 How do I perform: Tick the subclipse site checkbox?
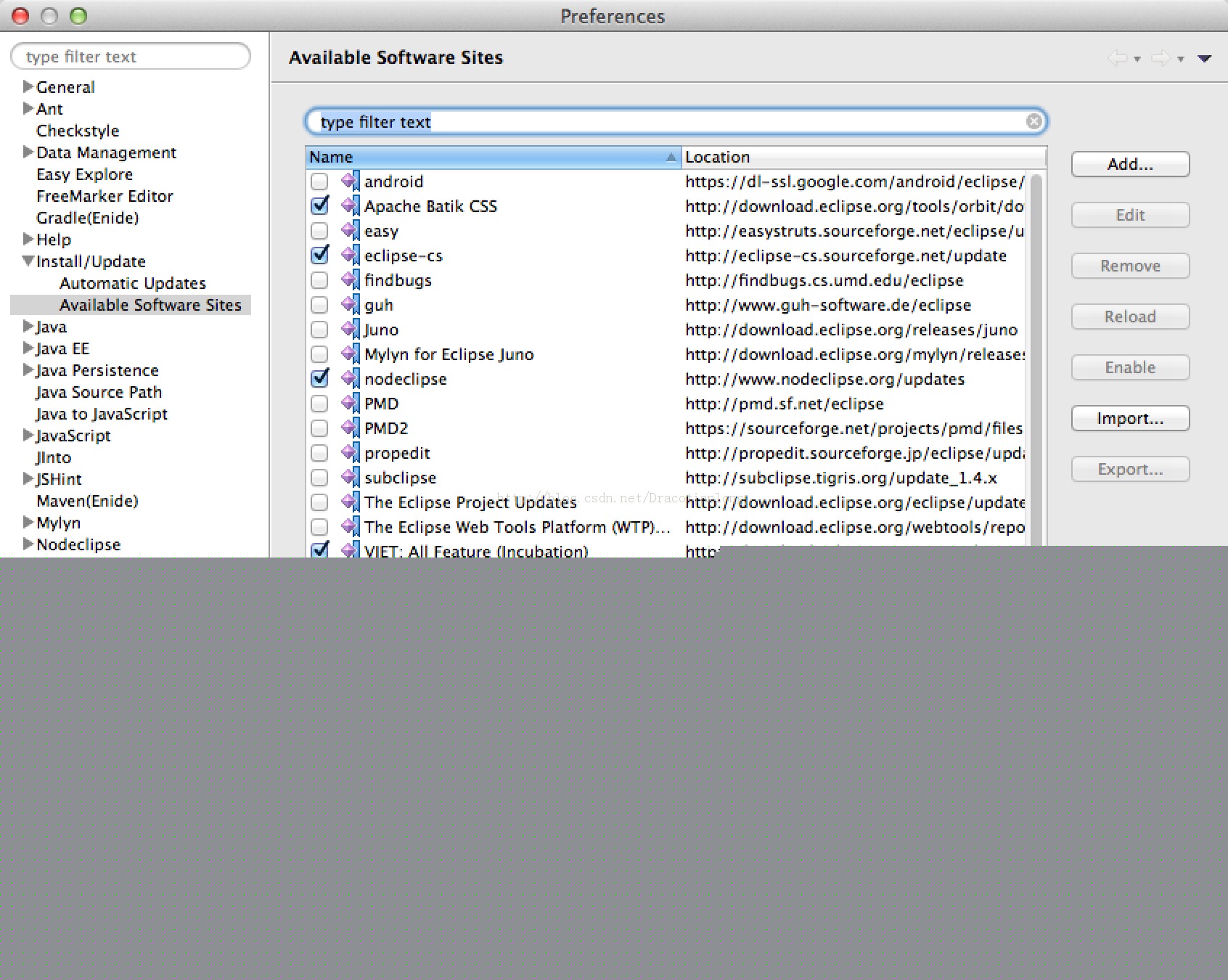pyautogui.click(x=319, y=478)
